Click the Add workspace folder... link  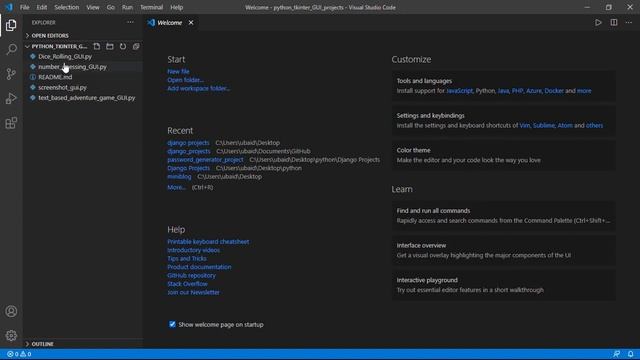coord(198,88)
